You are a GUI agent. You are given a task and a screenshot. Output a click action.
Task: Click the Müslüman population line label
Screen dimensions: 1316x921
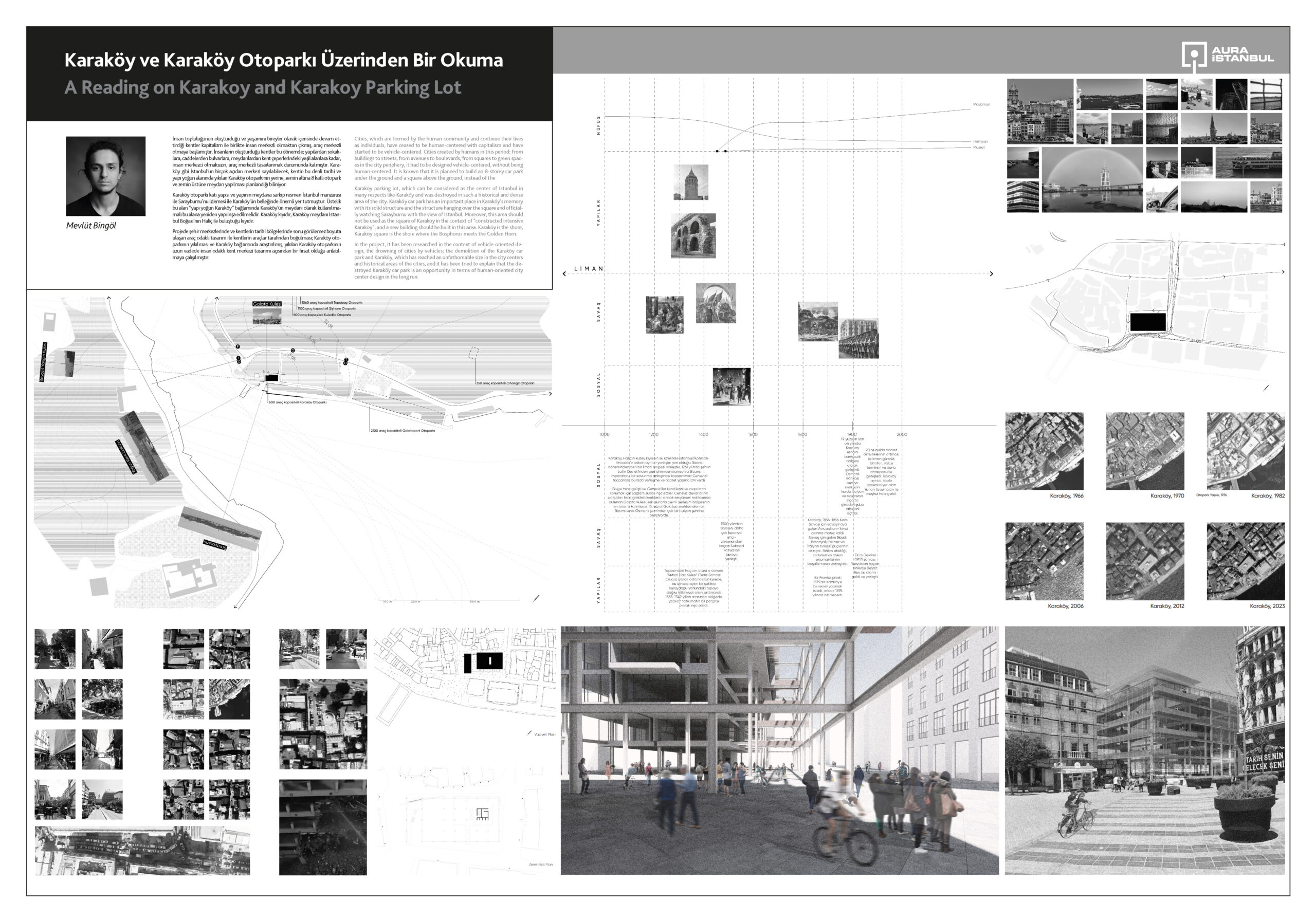click(981, 104)
